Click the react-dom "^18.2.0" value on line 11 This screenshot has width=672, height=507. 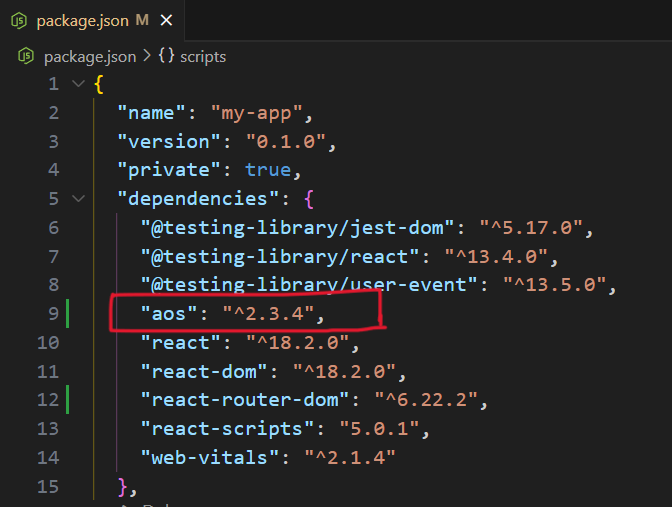point(344,372)
